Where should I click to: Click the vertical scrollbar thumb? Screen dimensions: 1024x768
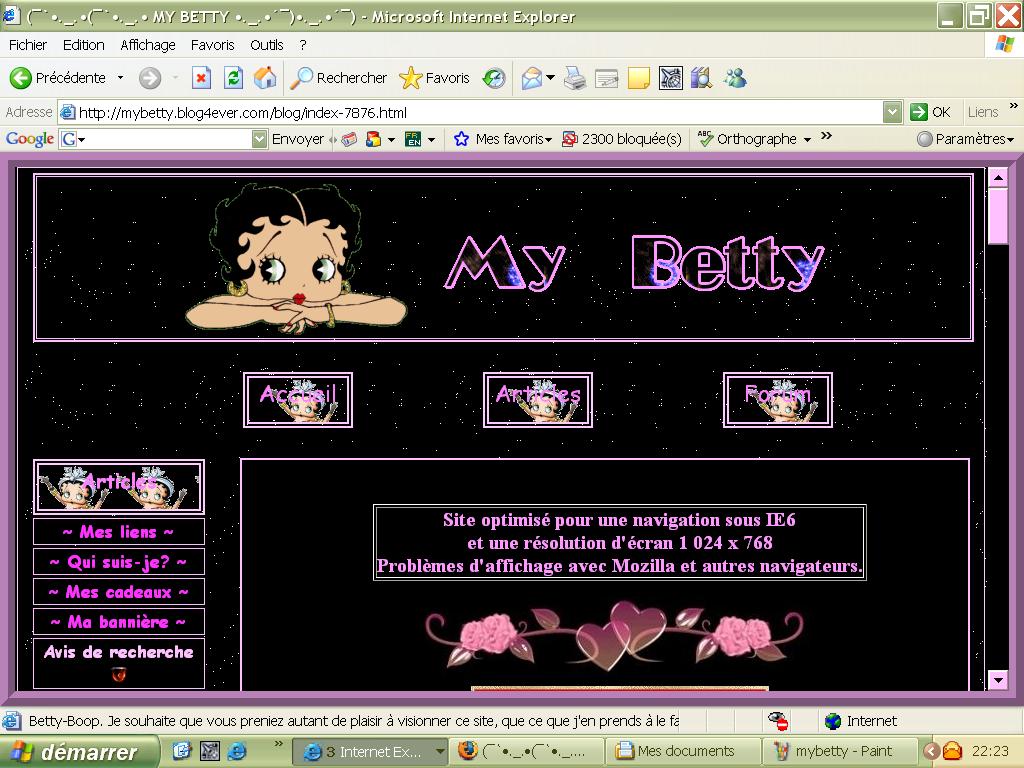click(x=997, y=216)
